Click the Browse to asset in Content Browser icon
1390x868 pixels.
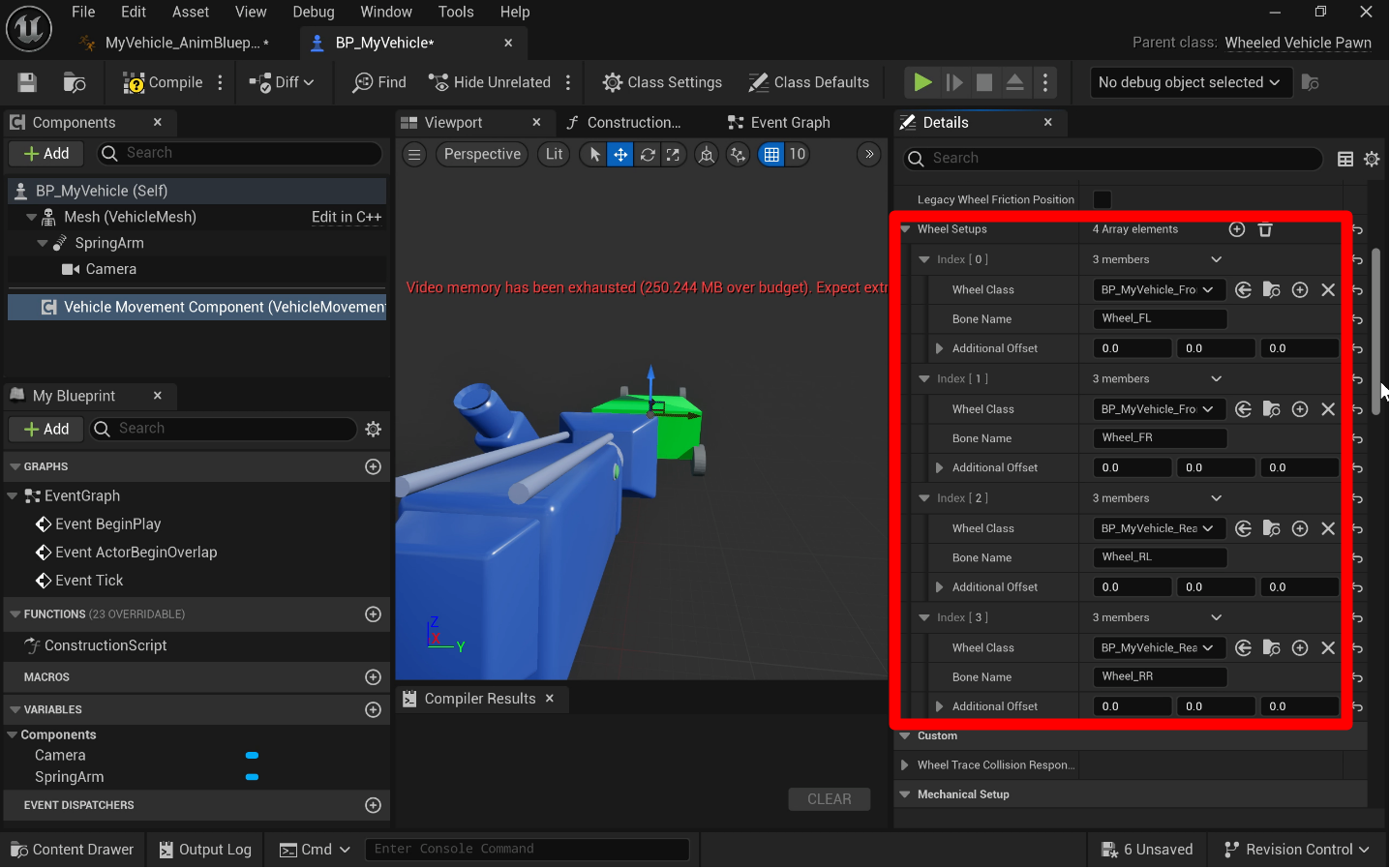click(75, 82)
